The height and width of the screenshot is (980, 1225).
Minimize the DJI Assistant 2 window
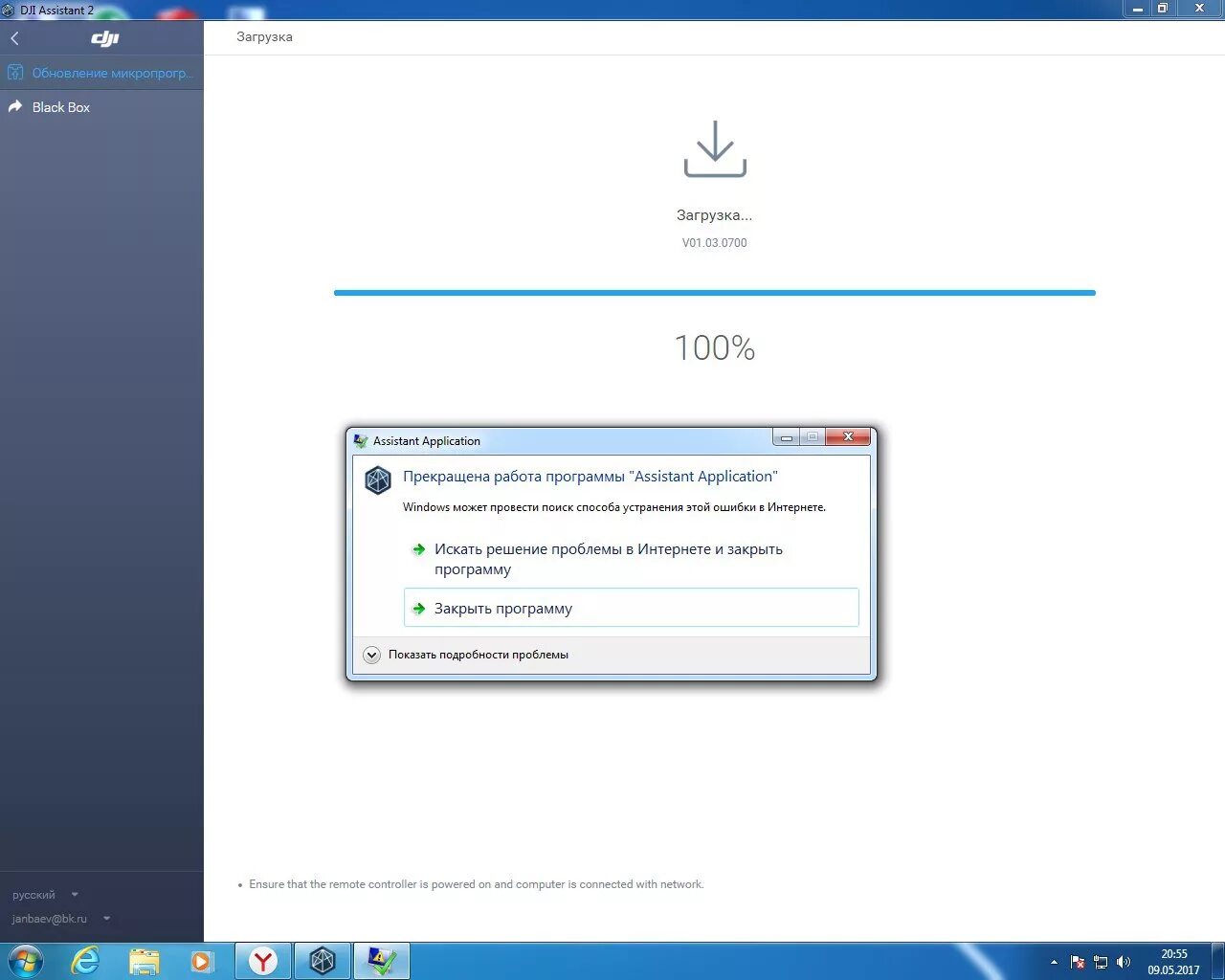(x=1137, y=9)
